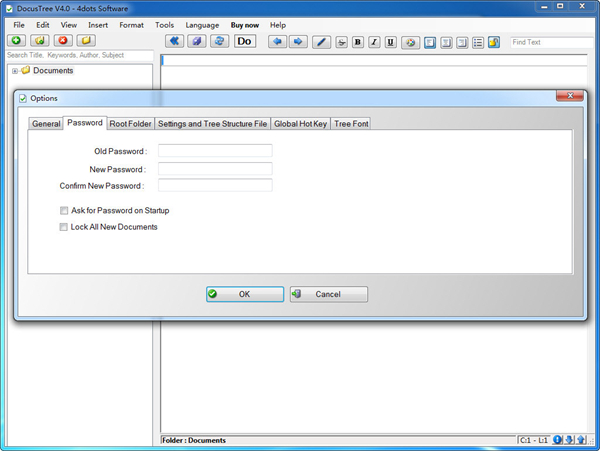
Task: Open the Insert menu
Action: 98,25
